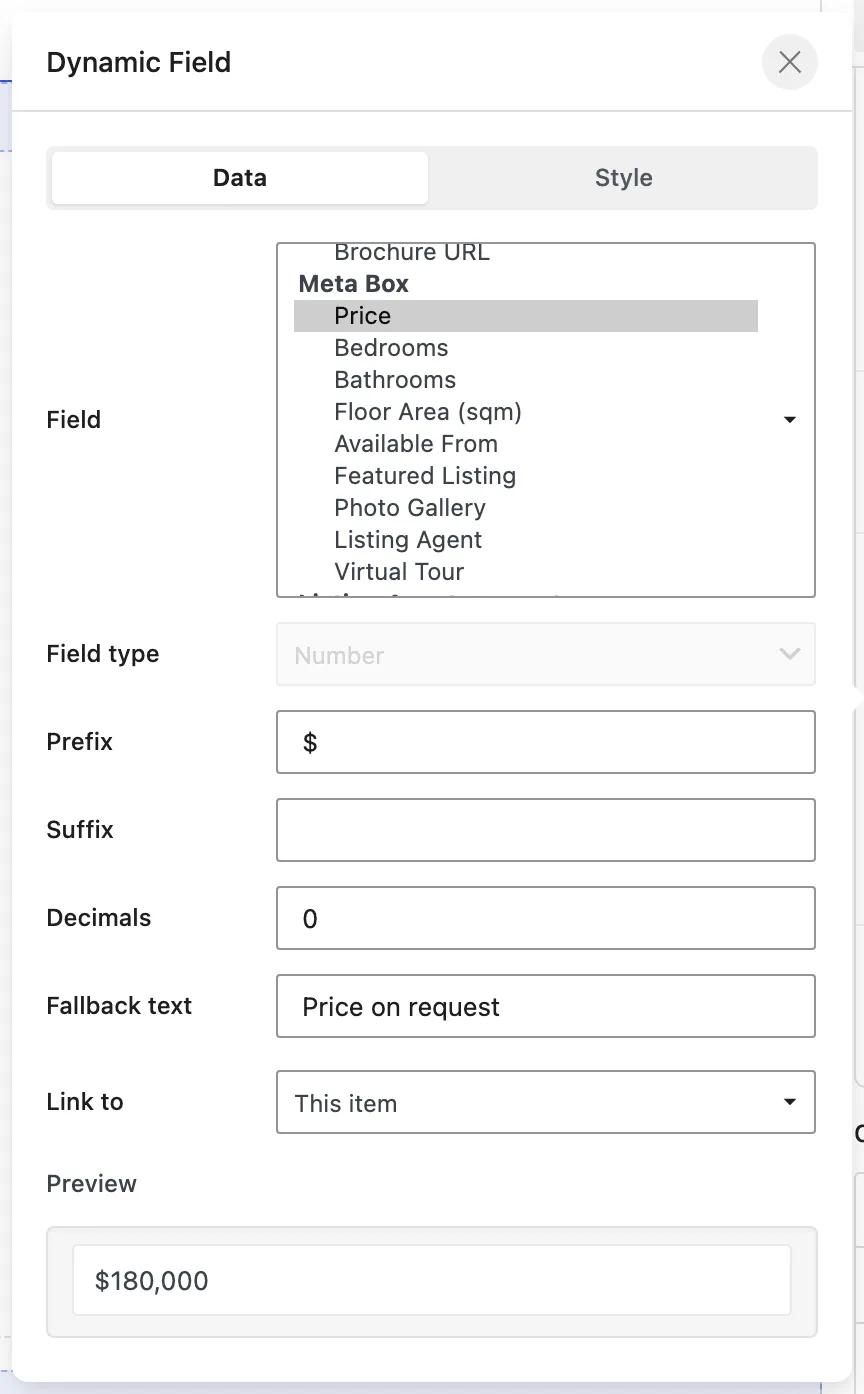Choose Photo Gallery field option

point(526,508)
